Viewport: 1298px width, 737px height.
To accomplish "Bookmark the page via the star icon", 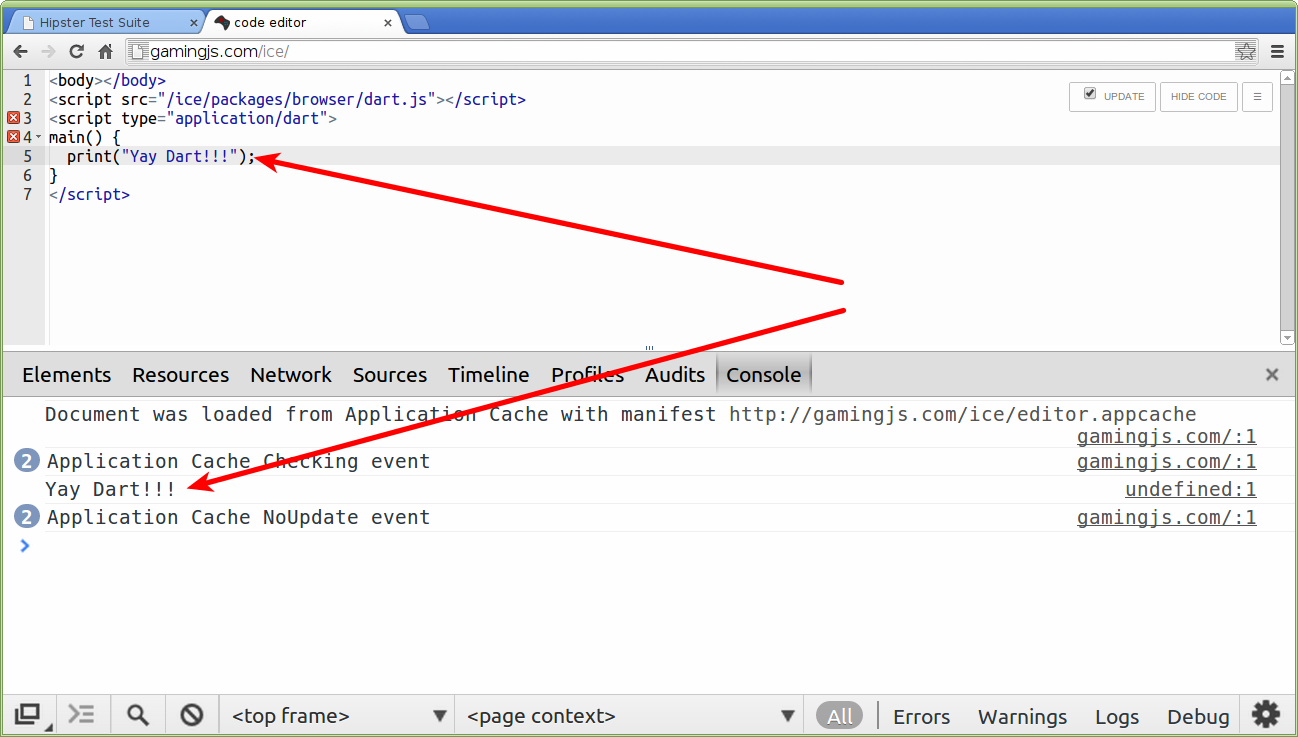I will click(x=1246, y=49).
